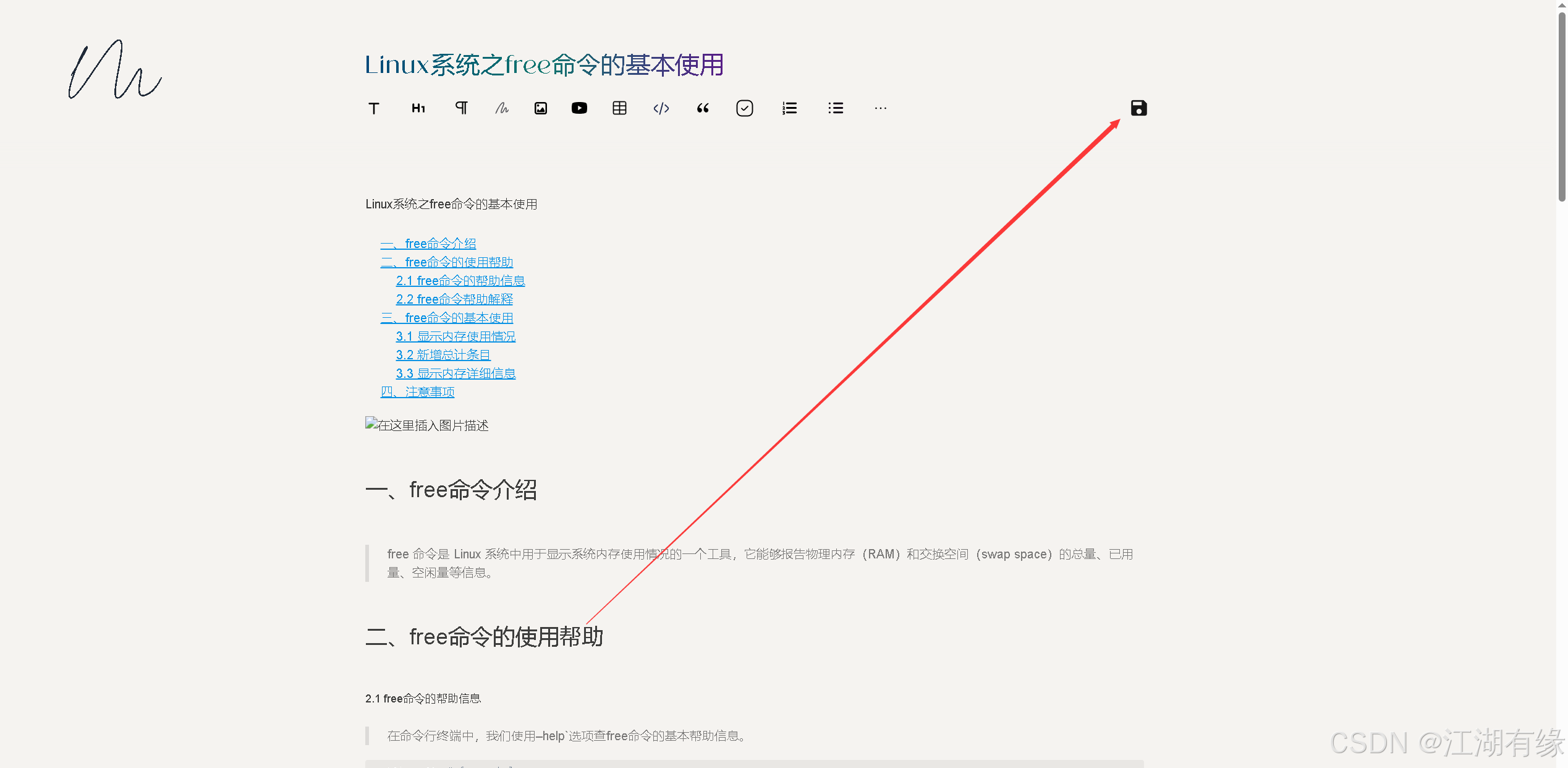Save the document with the save icon
Viewport: 1568px width, 768px height.
pos(1138,108)
